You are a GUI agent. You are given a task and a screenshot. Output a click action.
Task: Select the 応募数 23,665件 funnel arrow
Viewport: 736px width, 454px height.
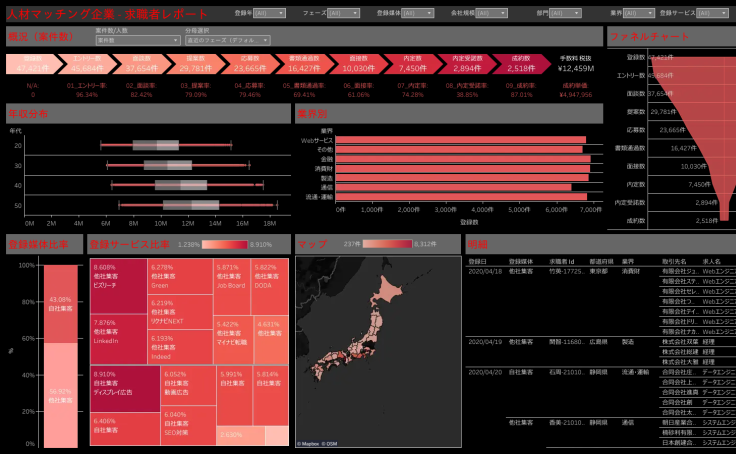point(250,64)
